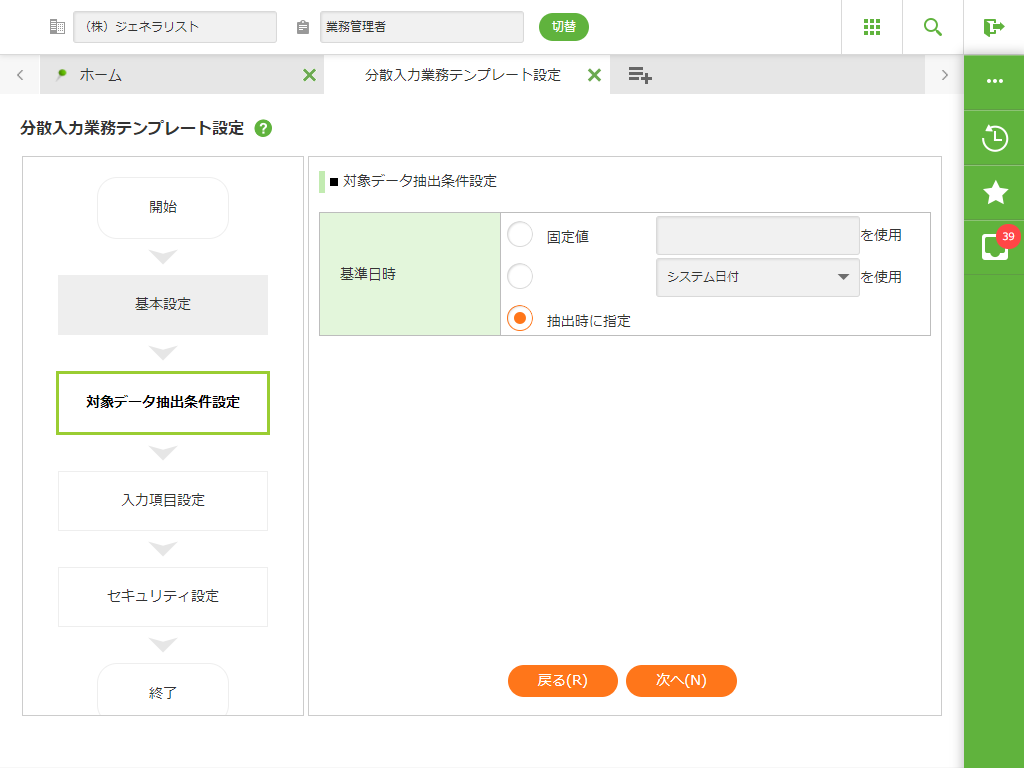The image size is (1024, 768).
Task: Close the 分散入力業務テンプレート設定 tab
Action: 594,75
